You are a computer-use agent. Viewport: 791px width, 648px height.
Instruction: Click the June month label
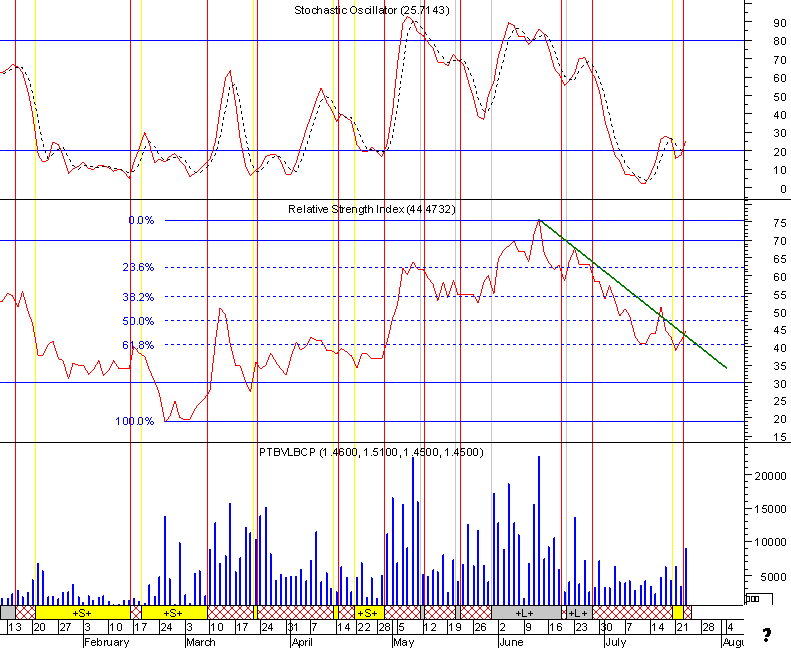[511, 642]
